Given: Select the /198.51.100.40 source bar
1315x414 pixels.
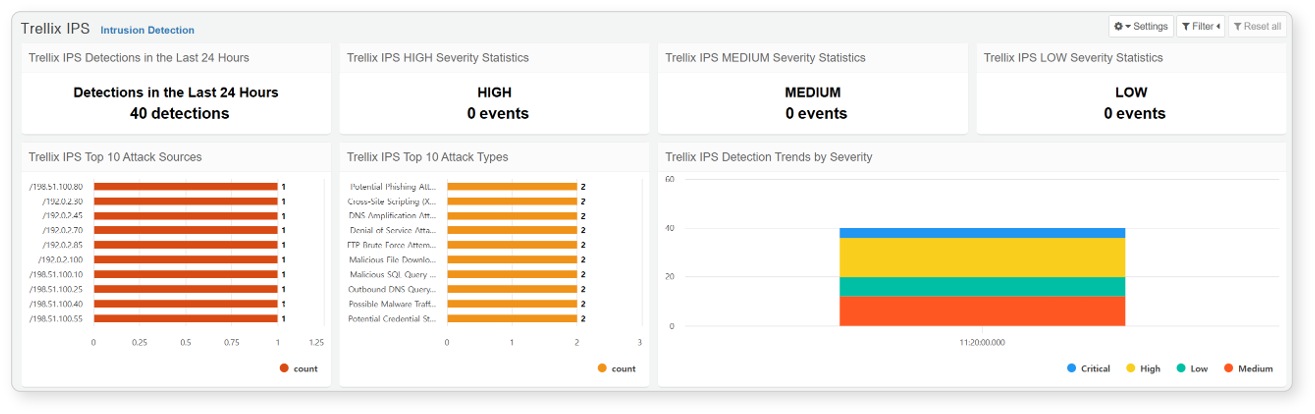Looking at the screenshot, I should click(x=185, y=304).
